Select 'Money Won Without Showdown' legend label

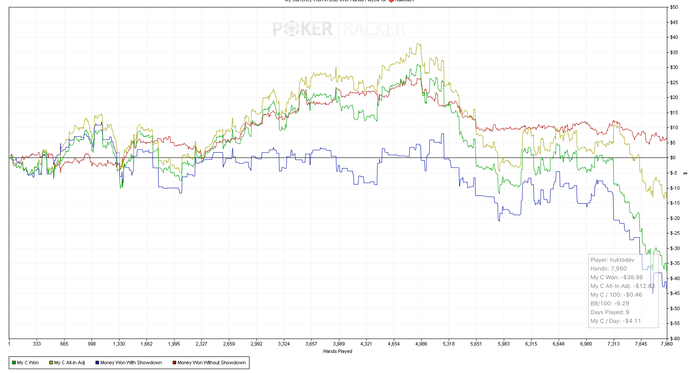click(211, 363)
